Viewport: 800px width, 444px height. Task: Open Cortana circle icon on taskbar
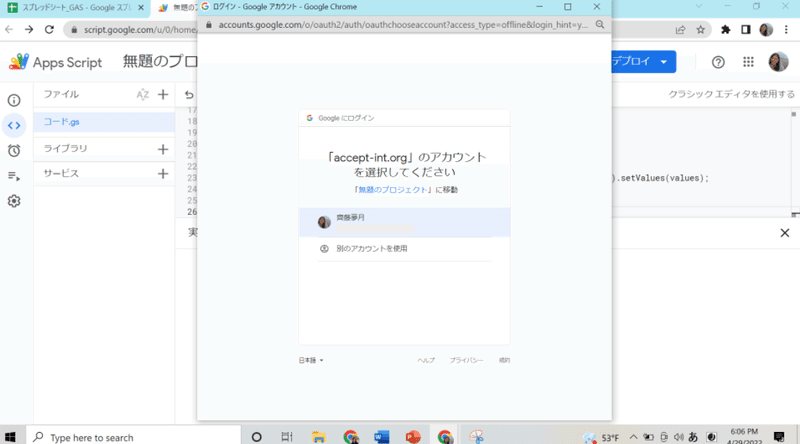tap(257, 437)
